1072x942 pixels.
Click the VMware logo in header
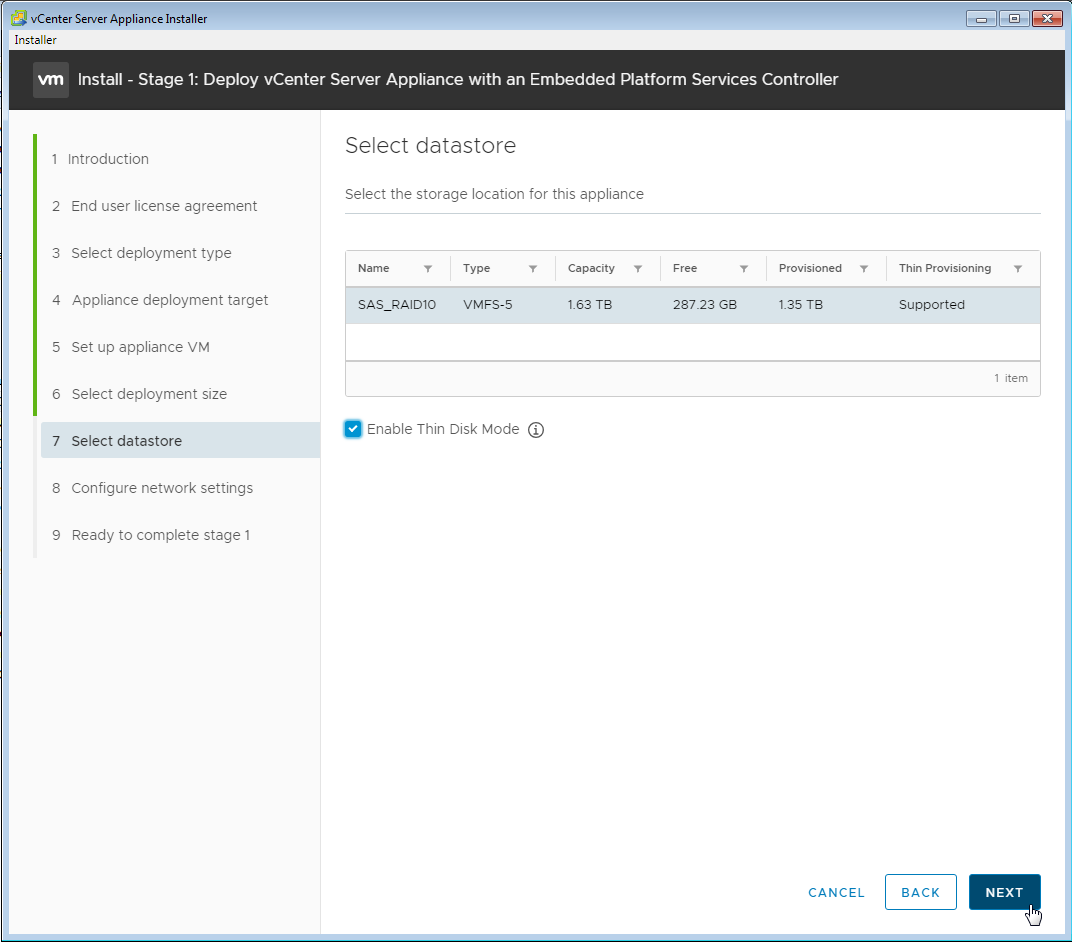click(x=50, y=80)
